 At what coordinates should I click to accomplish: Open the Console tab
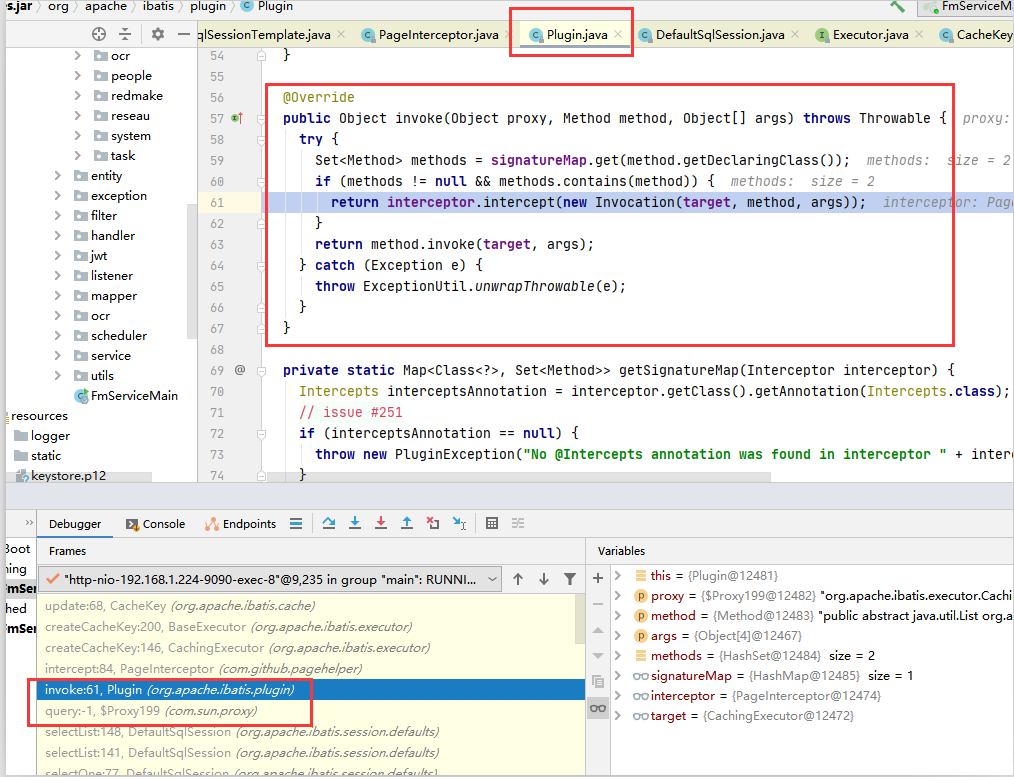pyautogui.click(x=155, y=524)
